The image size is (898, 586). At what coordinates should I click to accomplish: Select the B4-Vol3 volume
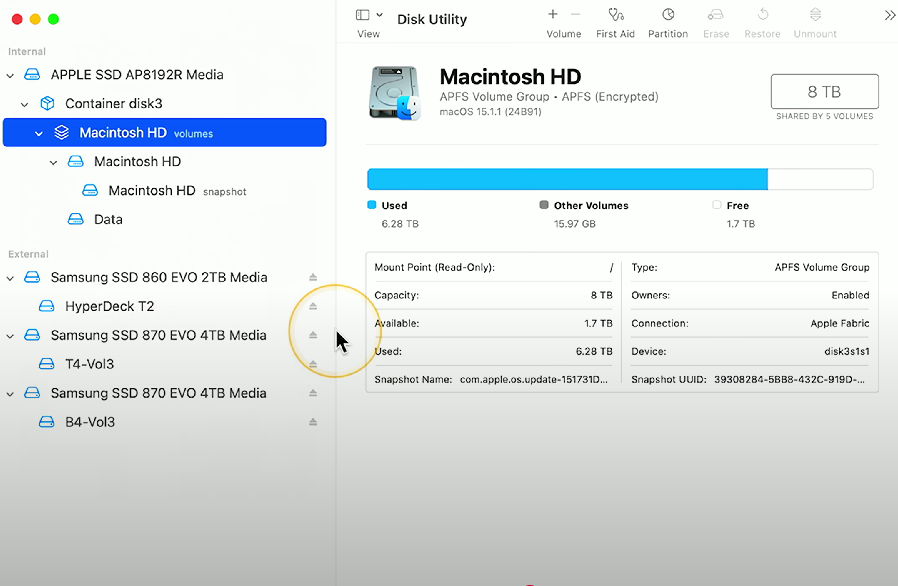[x=165, y=422]
